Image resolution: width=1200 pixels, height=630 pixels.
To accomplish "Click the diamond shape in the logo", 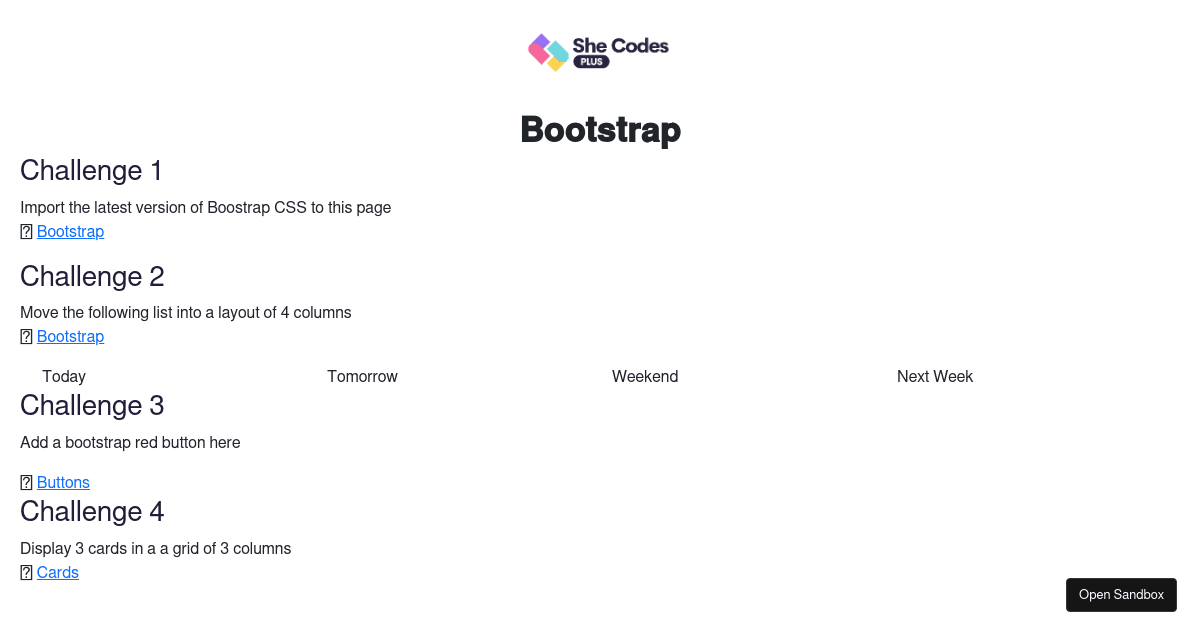I will click(546, 52).
